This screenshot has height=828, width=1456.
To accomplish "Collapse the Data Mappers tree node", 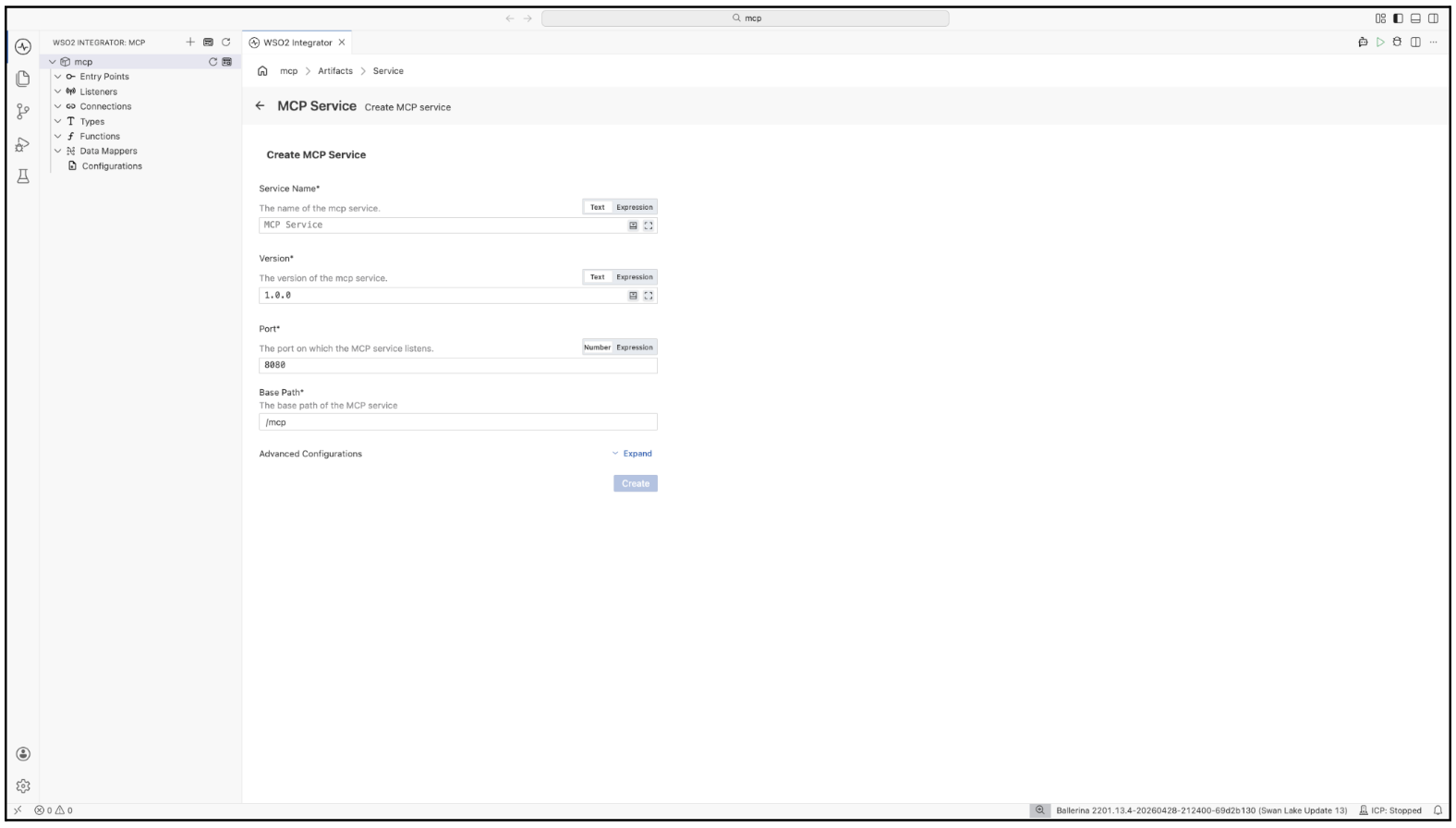I will coord(58,151).
